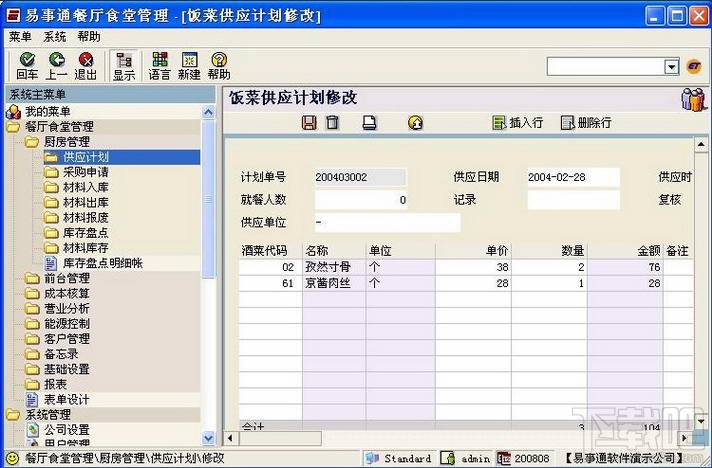Expand the 能源控制 folder

pos(67,324)
